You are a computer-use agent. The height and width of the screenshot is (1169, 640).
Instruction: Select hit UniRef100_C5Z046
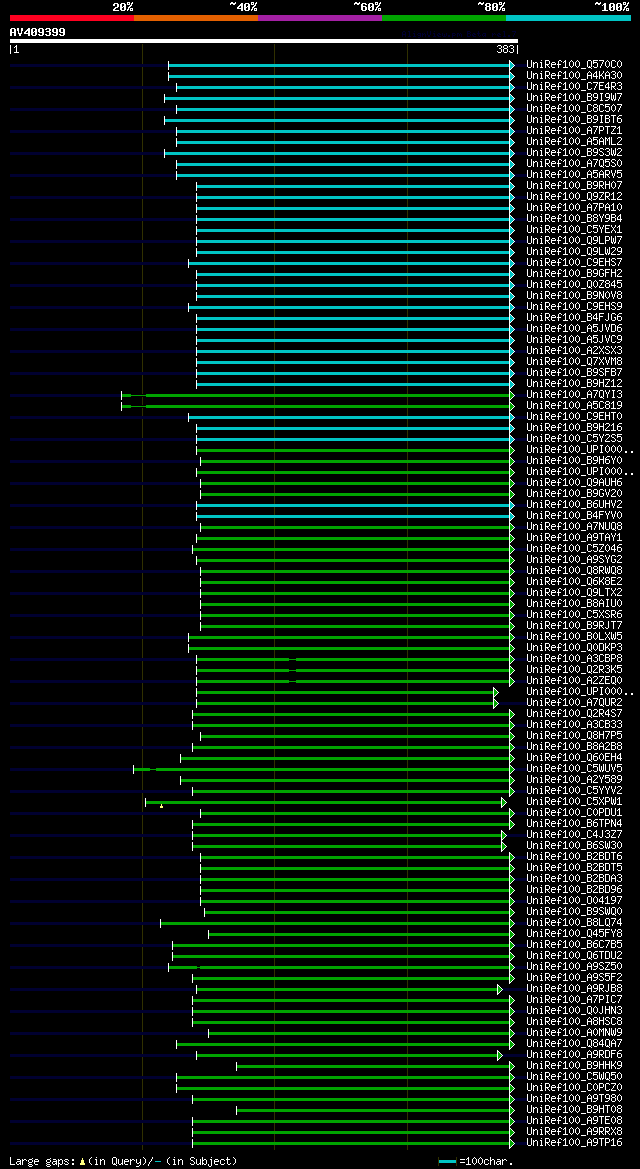click(x=574, y=548)
